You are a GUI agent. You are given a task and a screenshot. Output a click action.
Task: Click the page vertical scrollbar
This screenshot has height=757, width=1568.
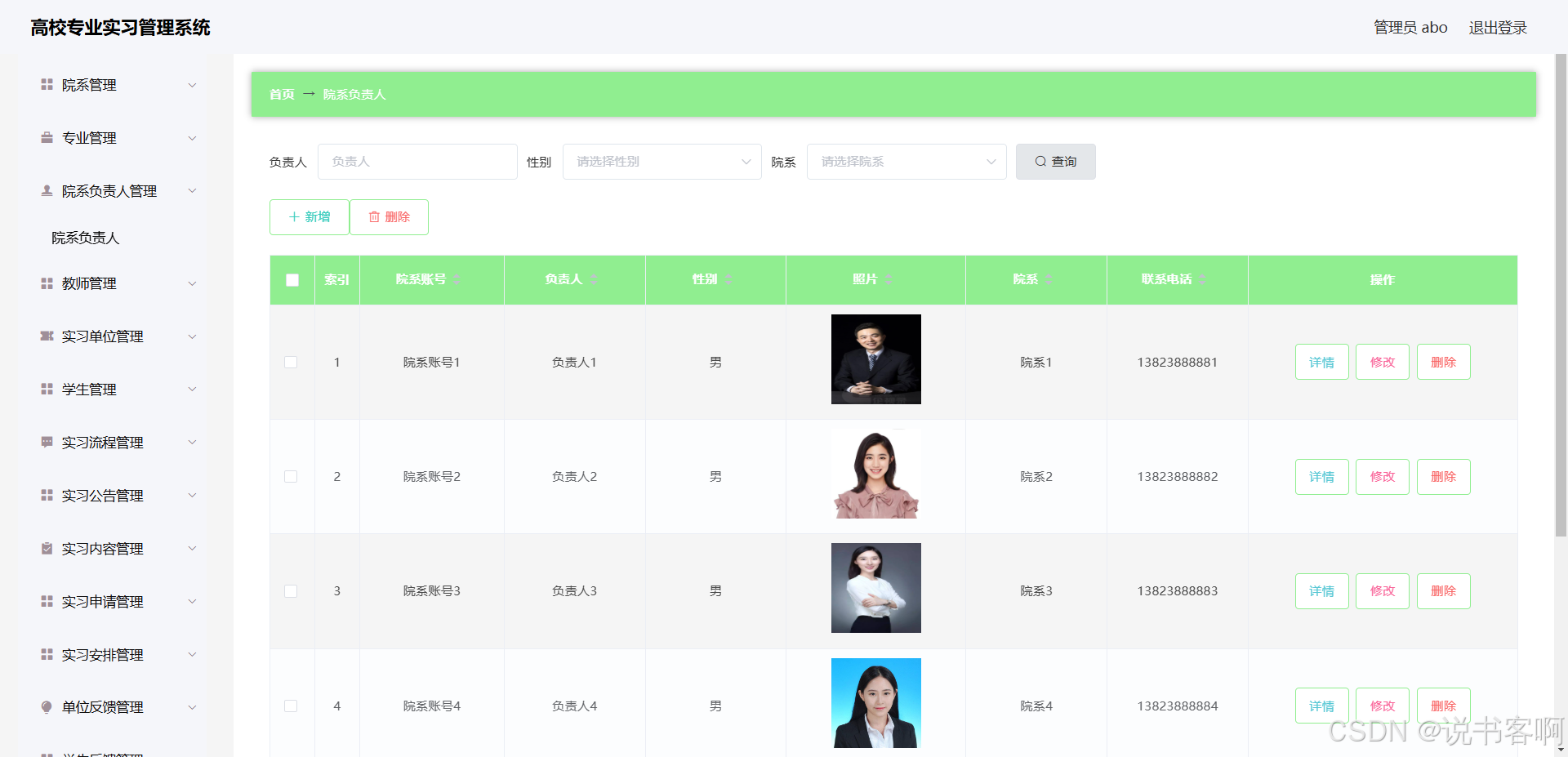tap(1561, 294)
